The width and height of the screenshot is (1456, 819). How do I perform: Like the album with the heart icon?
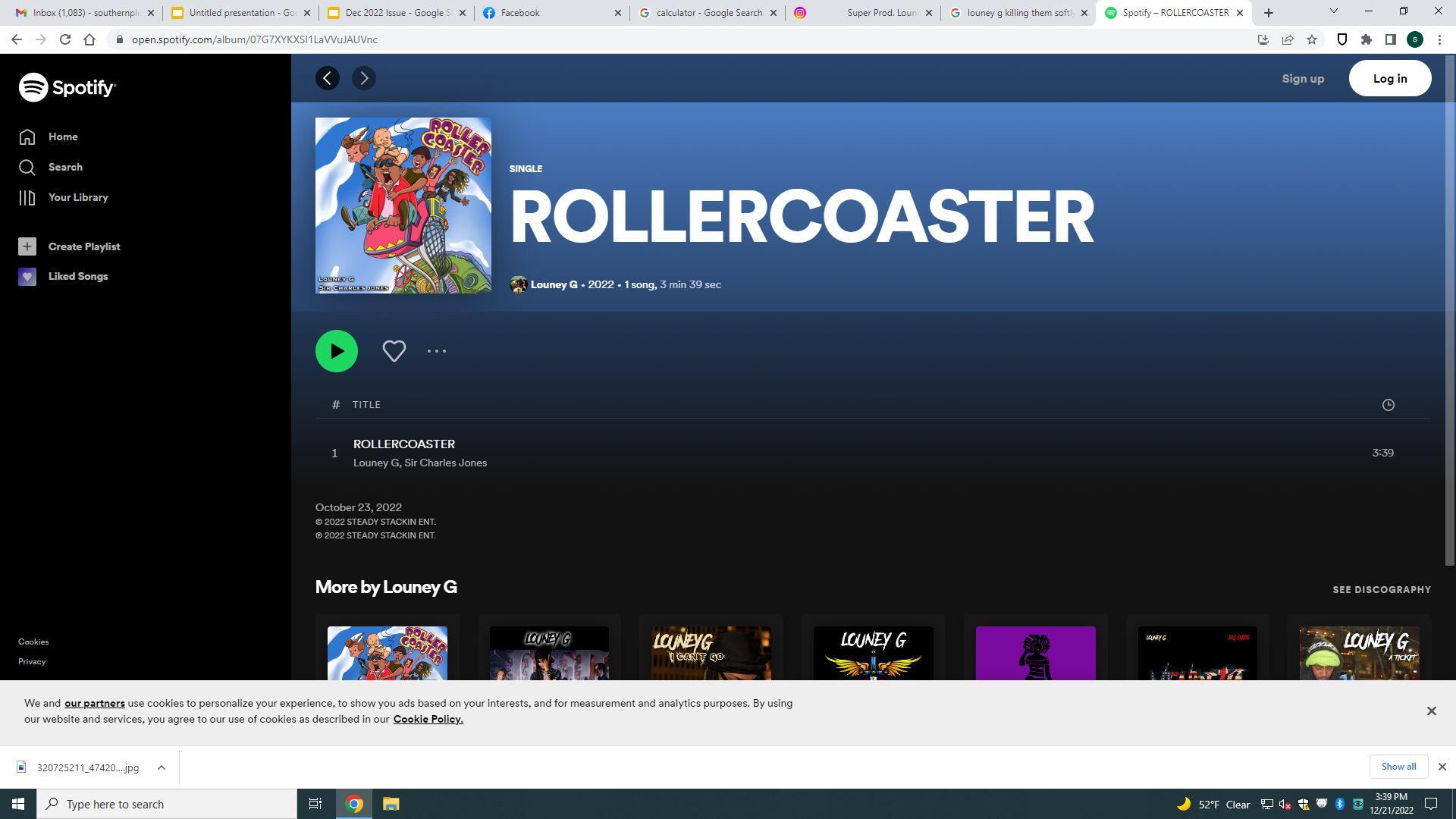394,351
